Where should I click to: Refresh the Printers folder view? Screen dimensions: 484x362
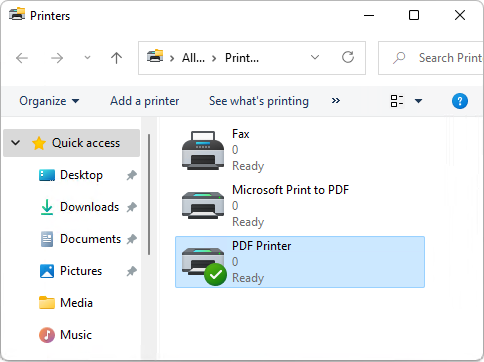pyautogui.click(x=348, y=58)
